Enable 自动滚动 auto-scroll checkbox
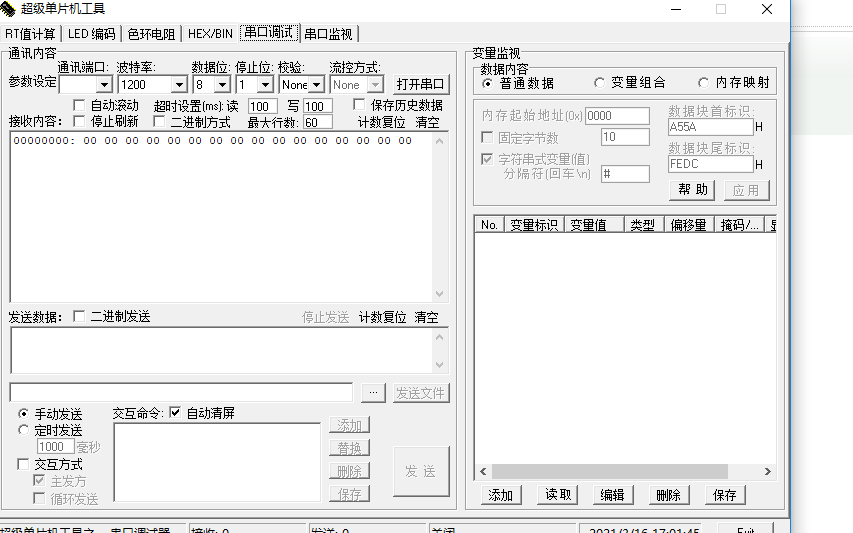 click(x=80, y=105)
